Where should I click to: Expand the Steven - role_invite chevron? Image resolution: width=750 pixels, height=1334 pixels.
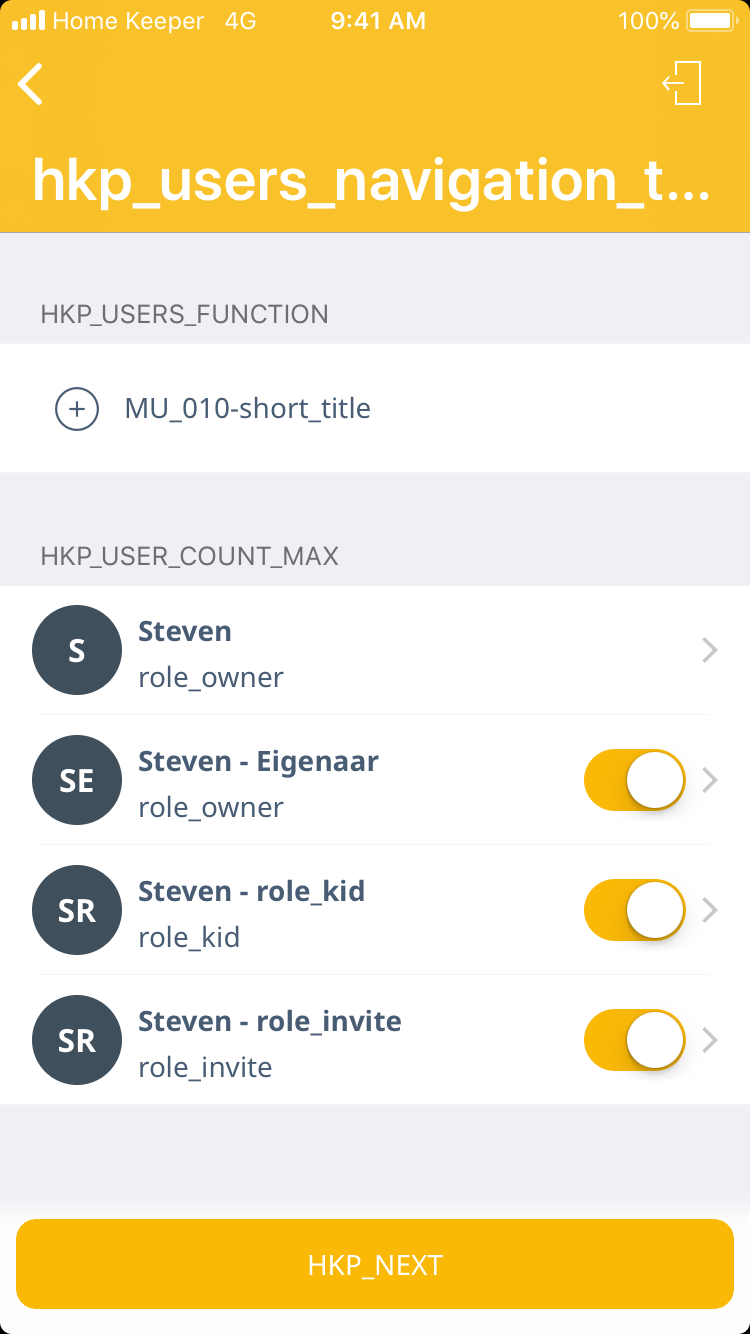(710, 1040)
